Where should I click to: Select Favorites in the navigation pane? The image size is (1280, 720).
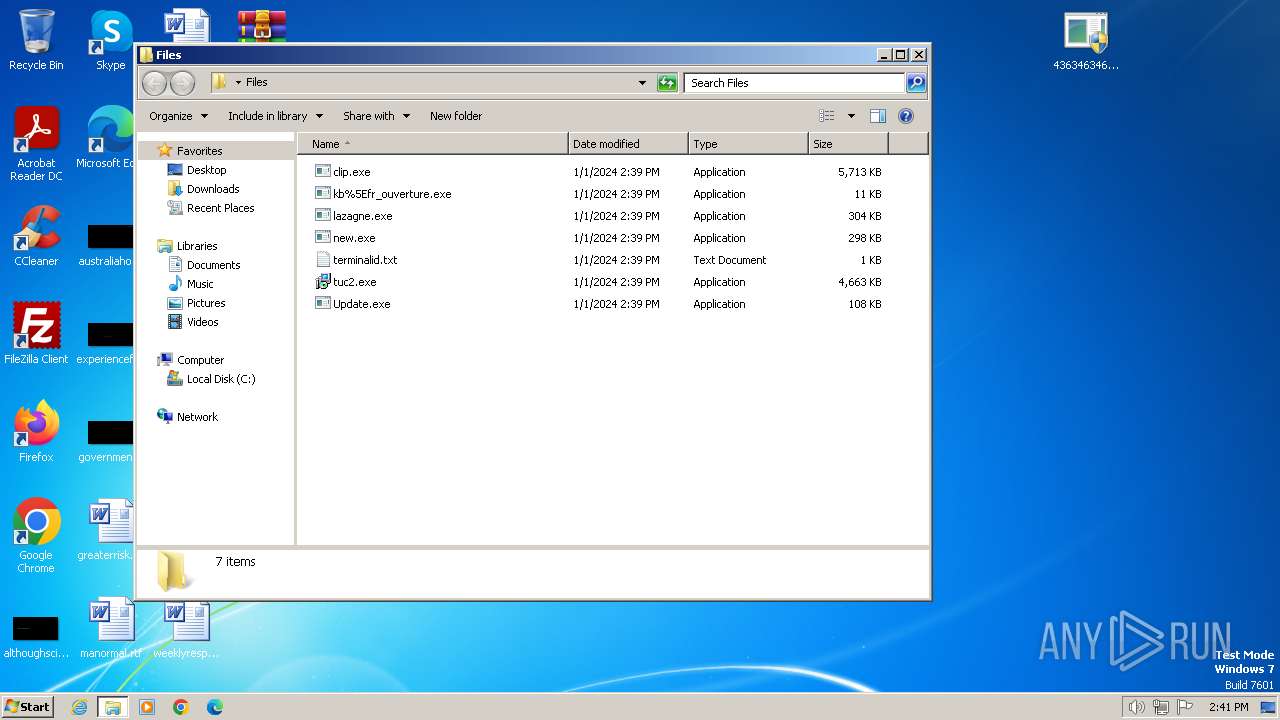(199, 151)
